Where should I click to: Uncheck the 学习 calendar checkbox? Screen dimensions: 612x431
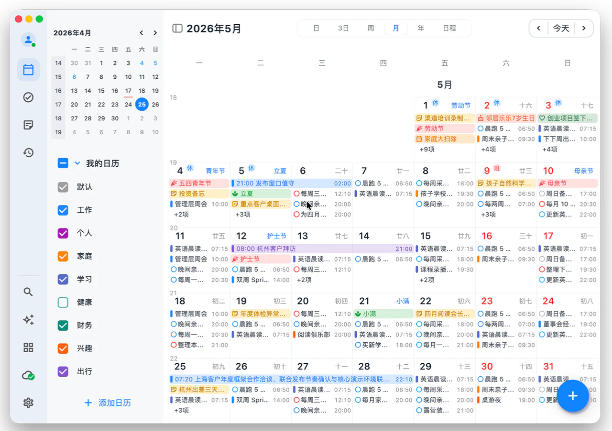63,279
